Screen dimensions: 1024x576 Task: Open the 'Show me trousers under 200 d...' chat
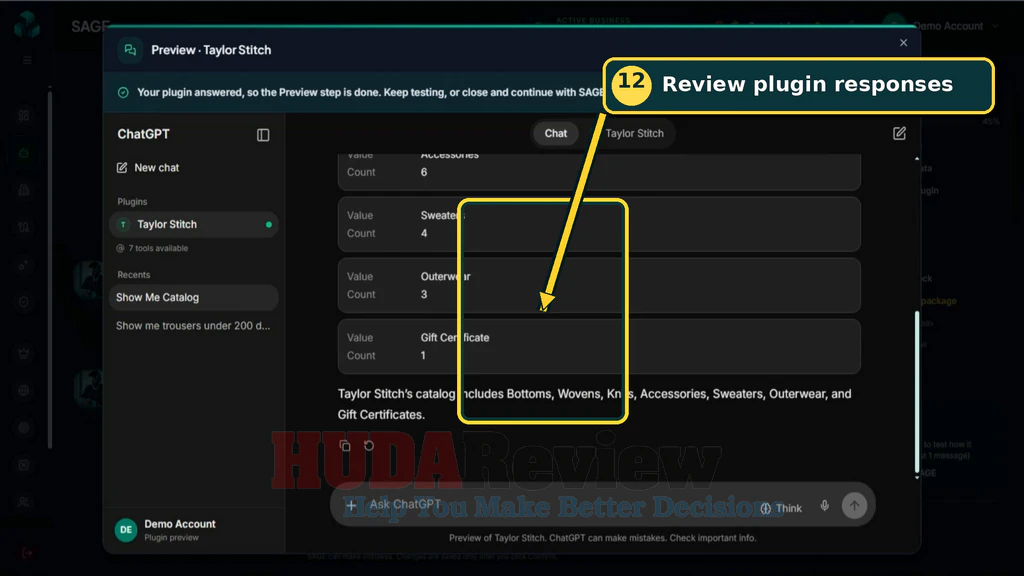point(193,325)
